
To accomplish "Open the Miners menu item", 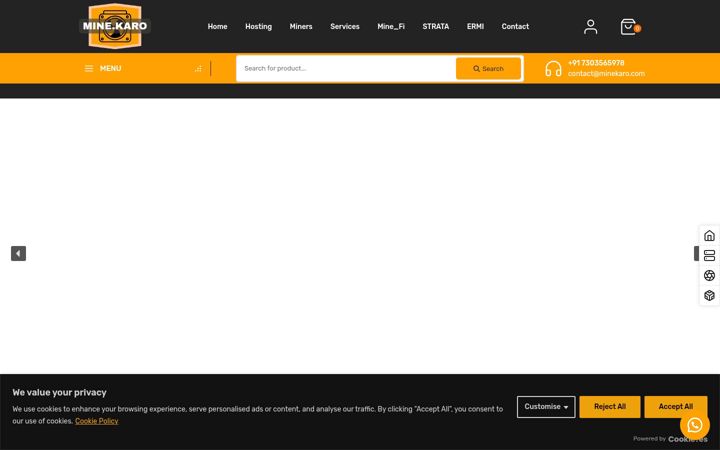I will point(301,27).
